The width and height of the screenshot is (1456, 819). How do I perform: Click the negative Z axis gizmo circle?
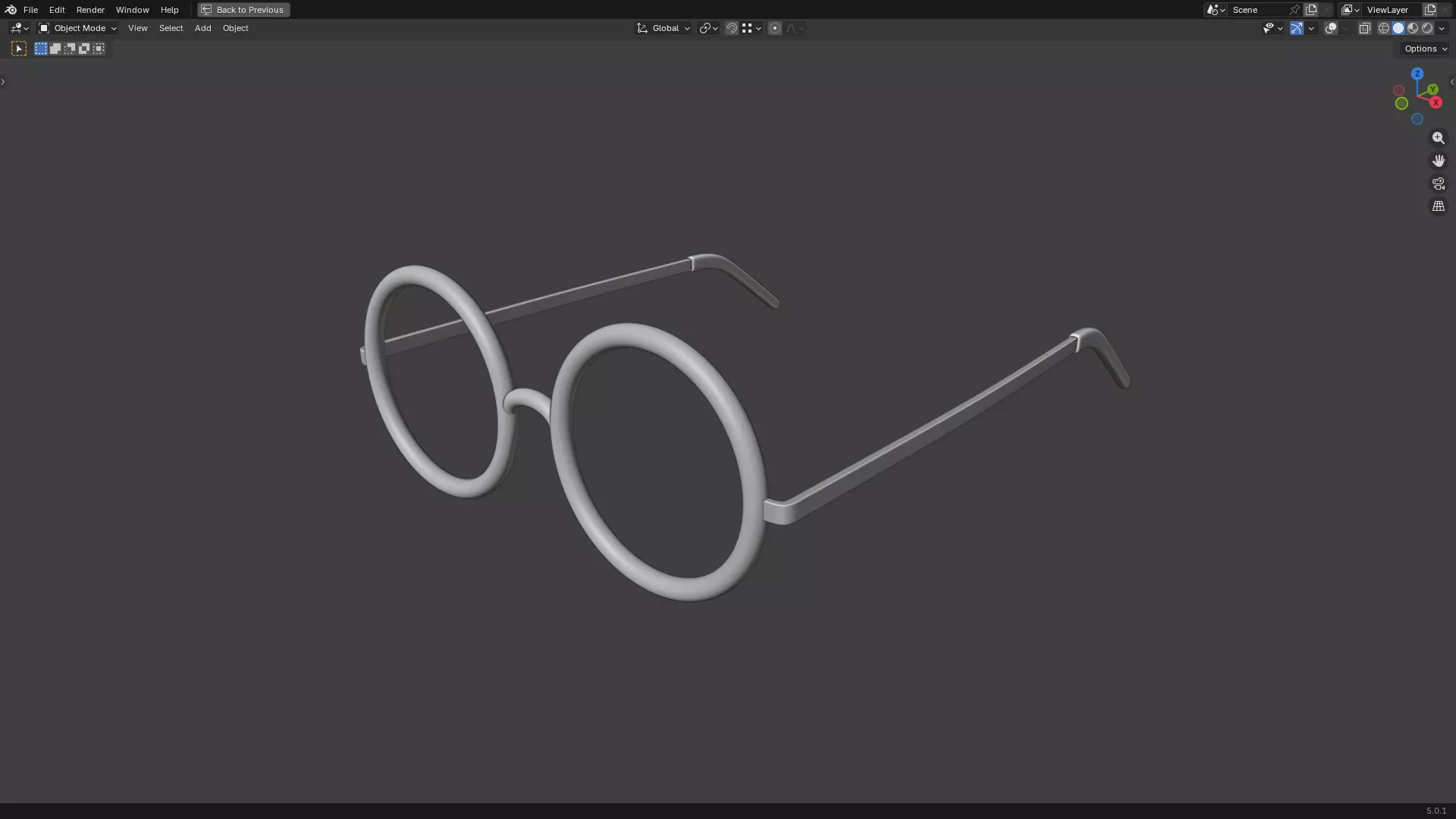tap(1417, 119)
